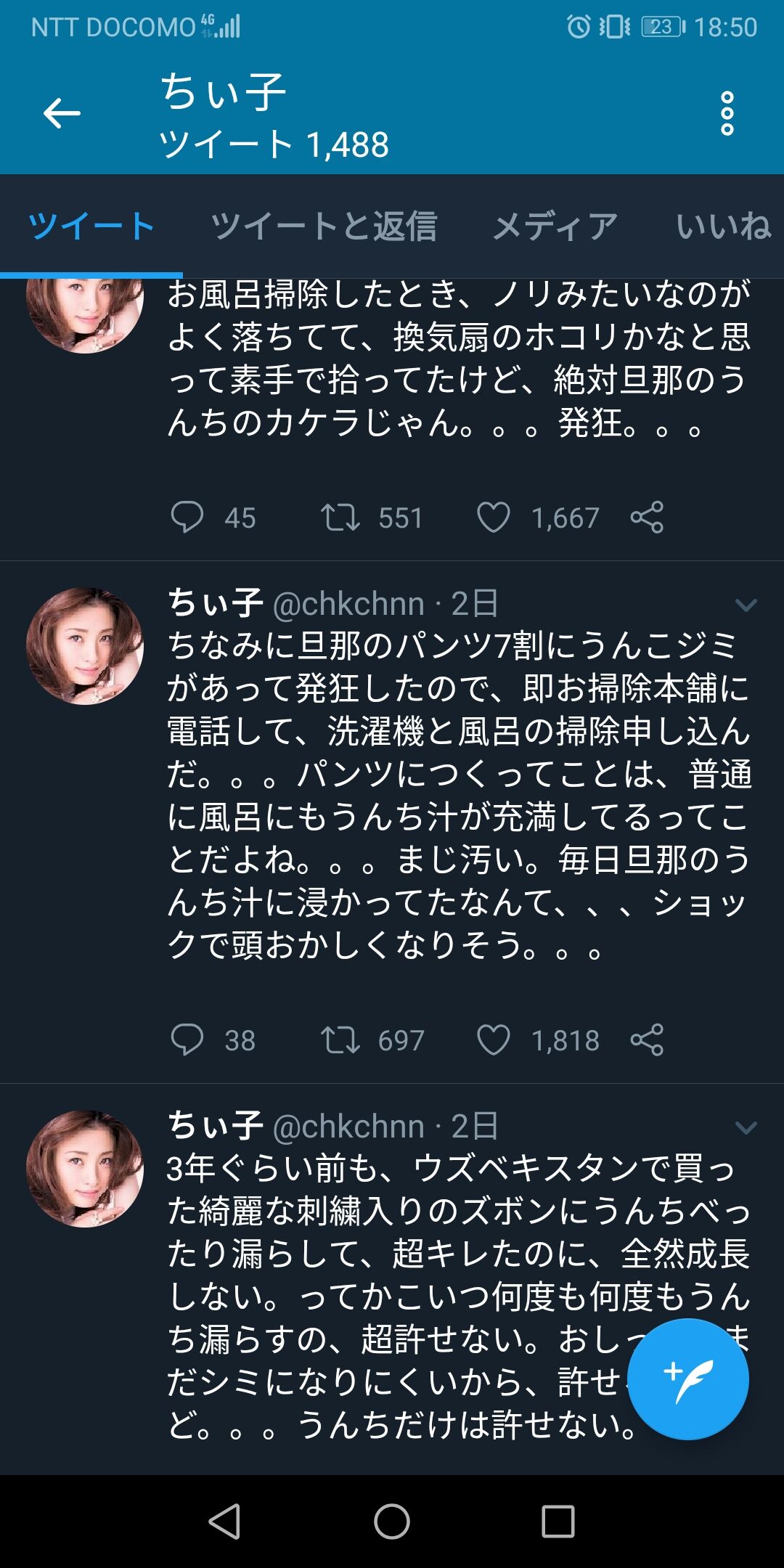
Task: Switch to the メディア tab
Action: click(555, 226)
